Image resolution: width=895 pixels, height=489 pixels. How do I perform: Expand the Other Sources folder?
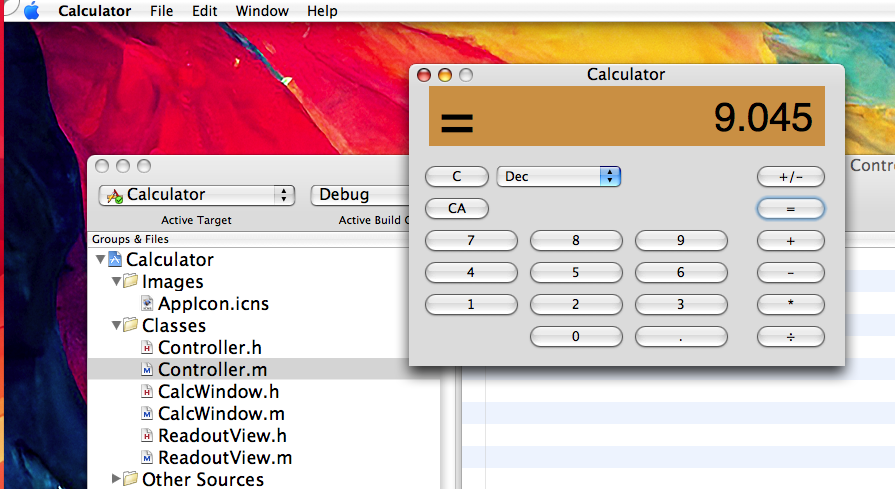pyautogui.click(x=116, y=478)
